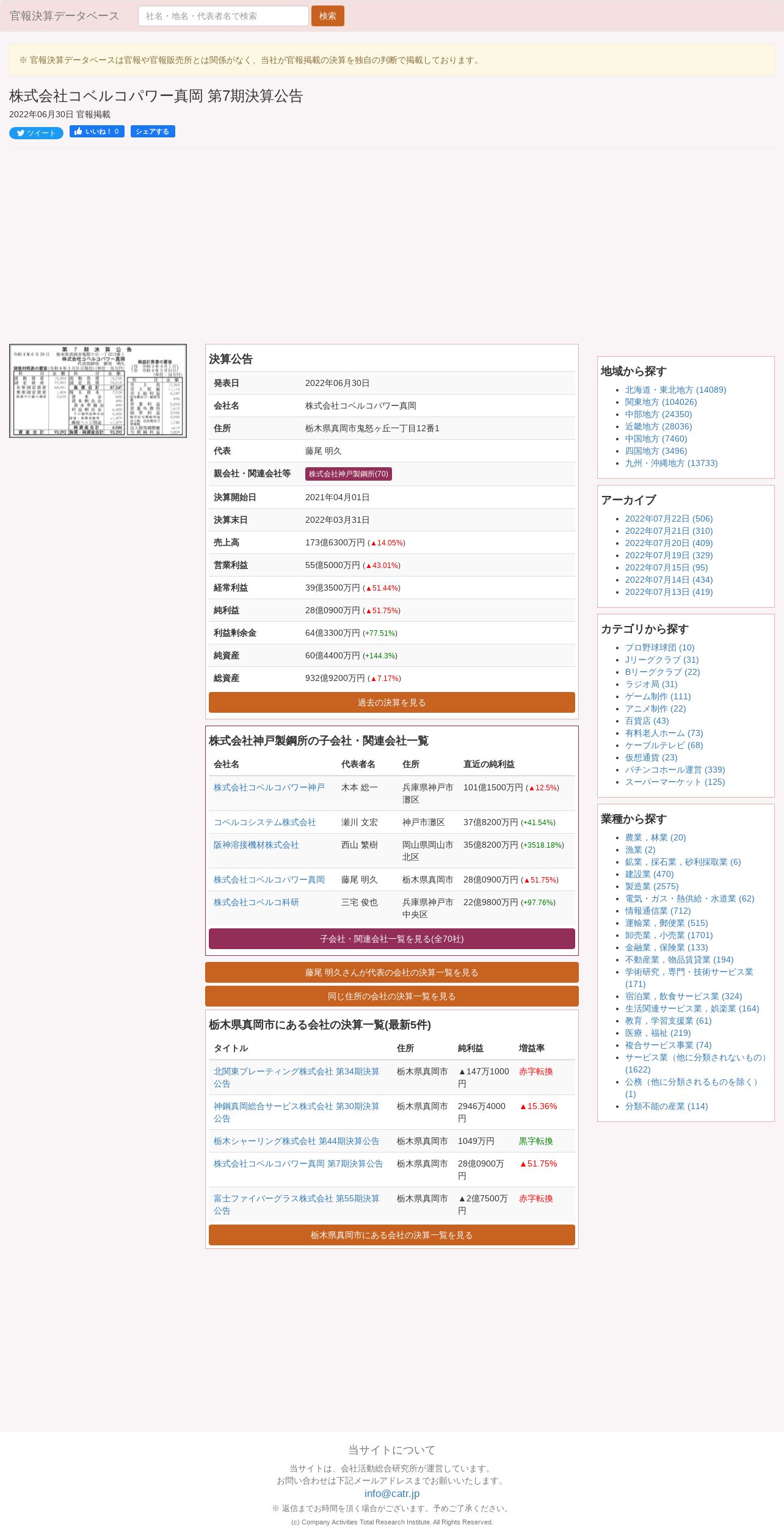The width and height of the screenshot is (784, 1533).
Task: Open archive 2022年07月14日 (434)
Action: 669,580
